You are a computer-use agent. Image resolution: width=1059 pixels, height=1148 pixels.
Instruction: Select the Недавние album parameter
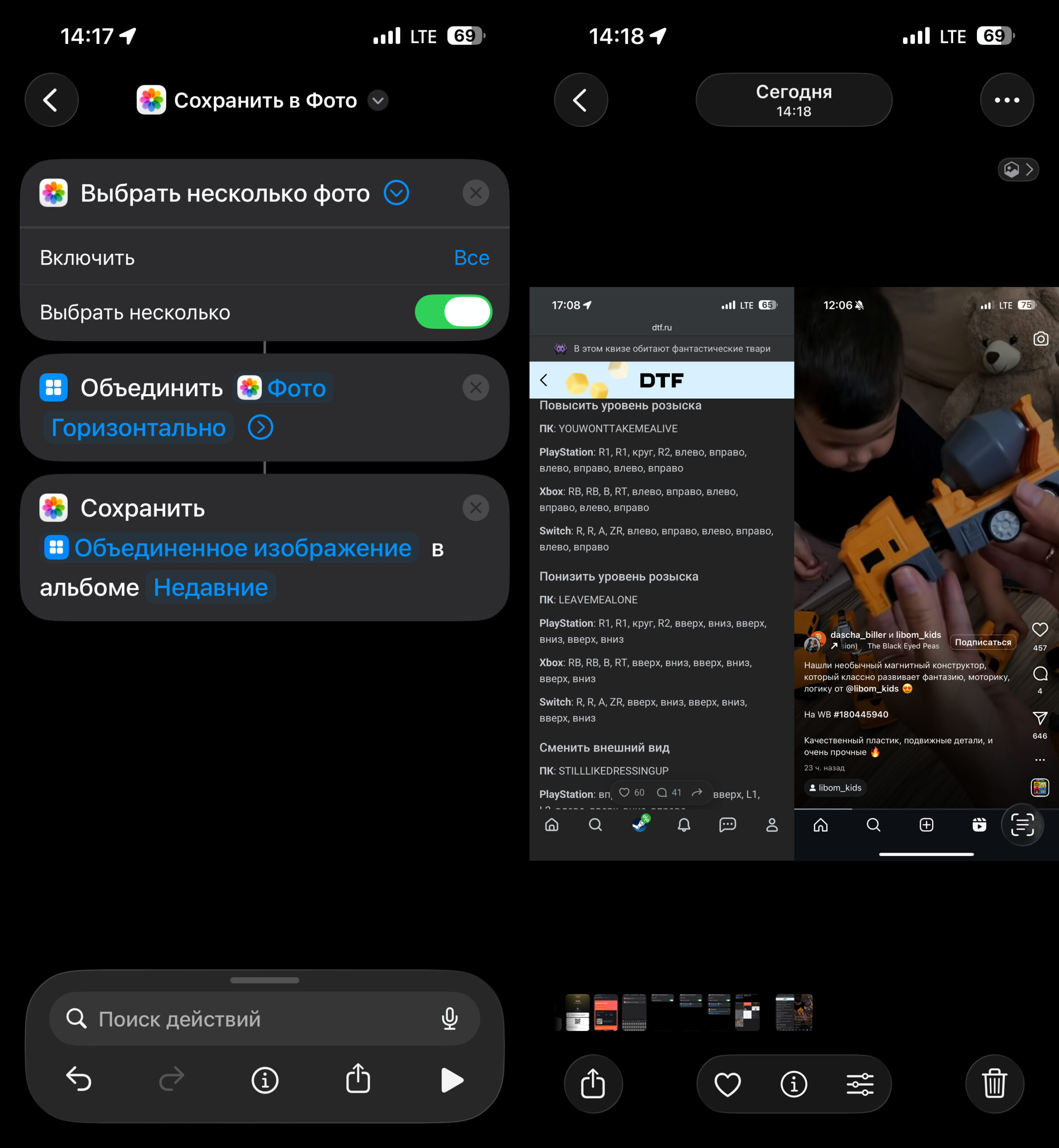click(x=210, y=586)
